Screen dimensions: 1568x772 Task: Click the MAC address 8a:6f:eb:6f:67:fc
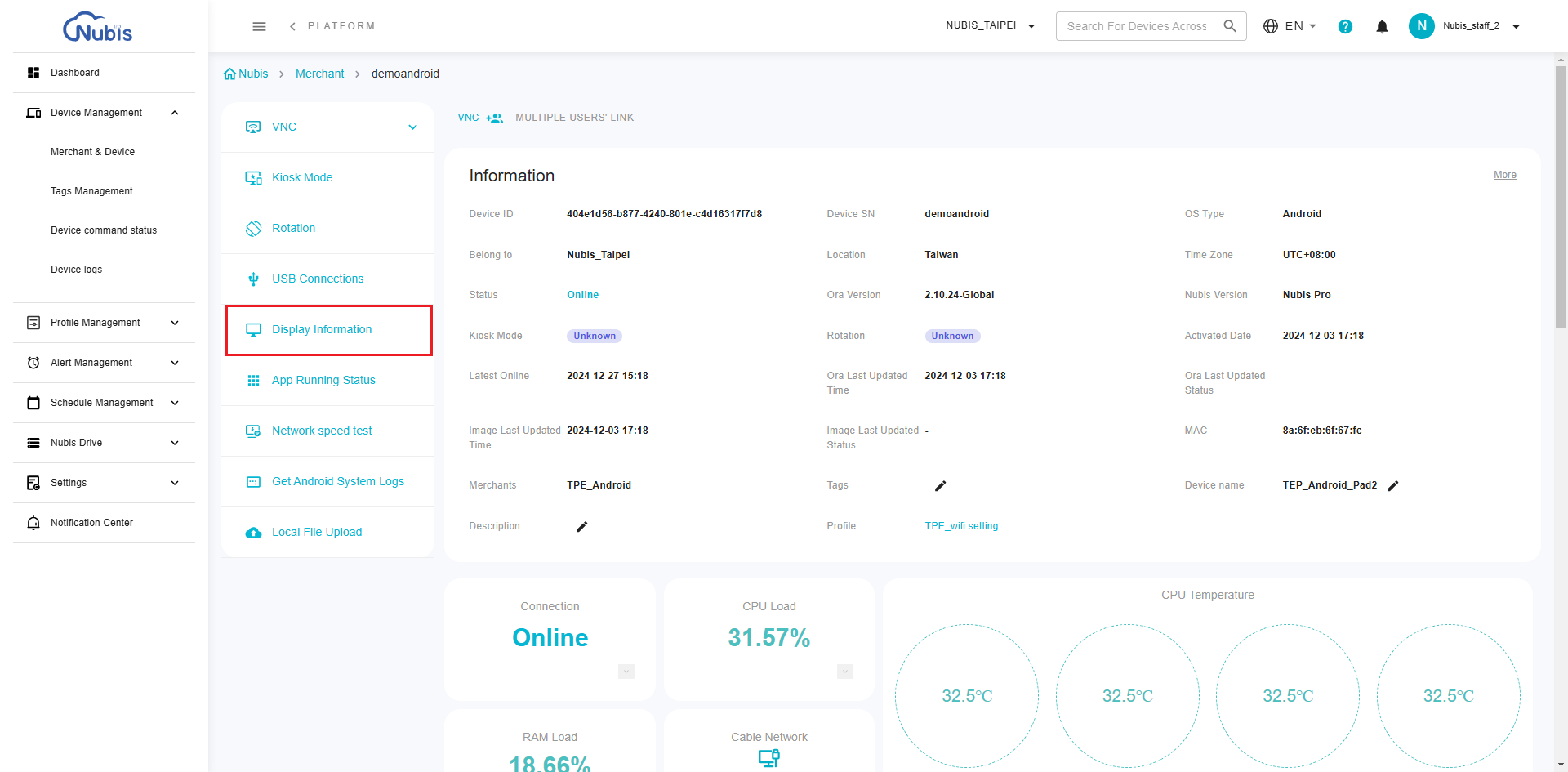point(1321,431)
